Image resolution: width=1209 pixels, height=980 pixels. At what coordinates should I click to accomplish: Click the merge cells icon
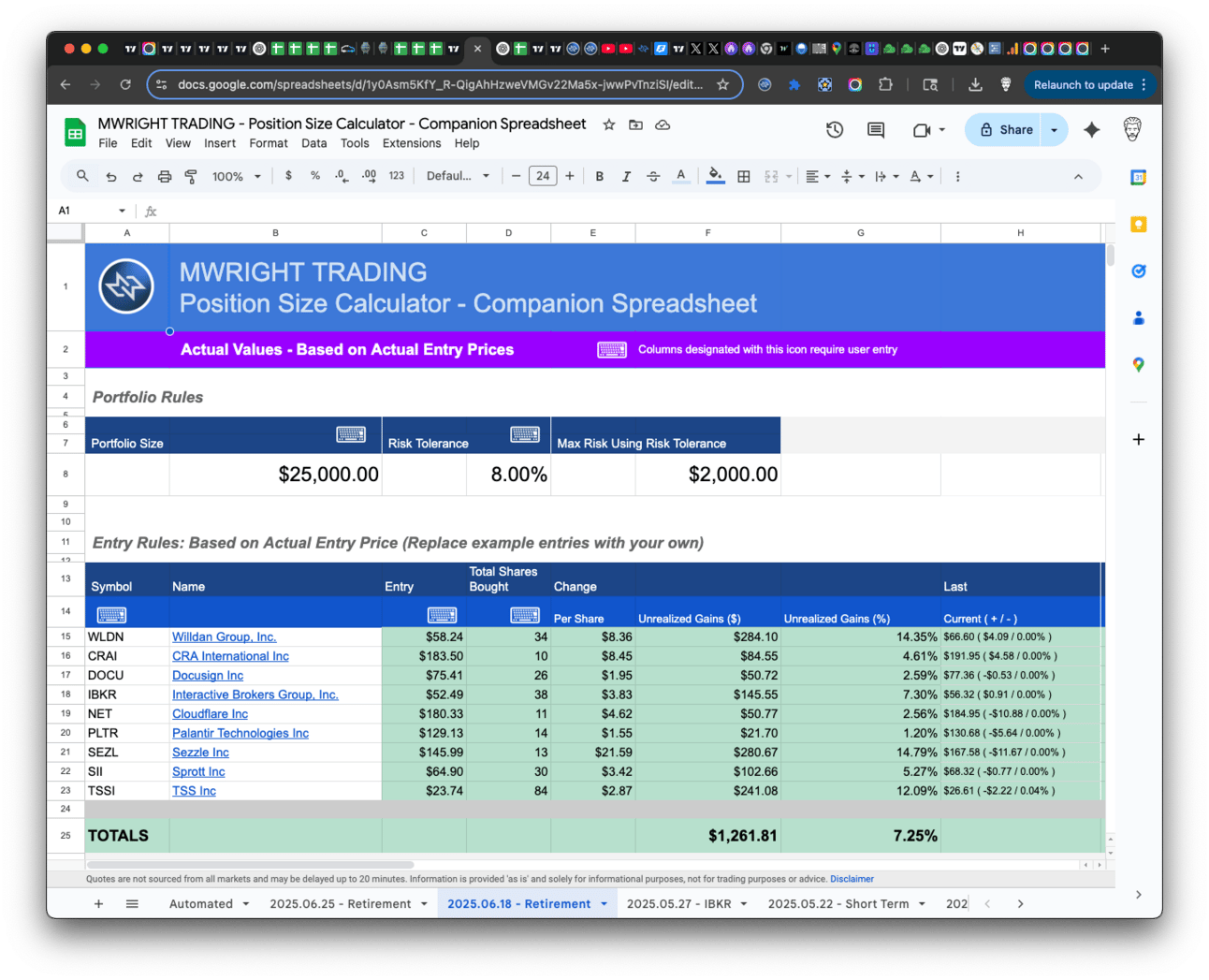point(771,176)
